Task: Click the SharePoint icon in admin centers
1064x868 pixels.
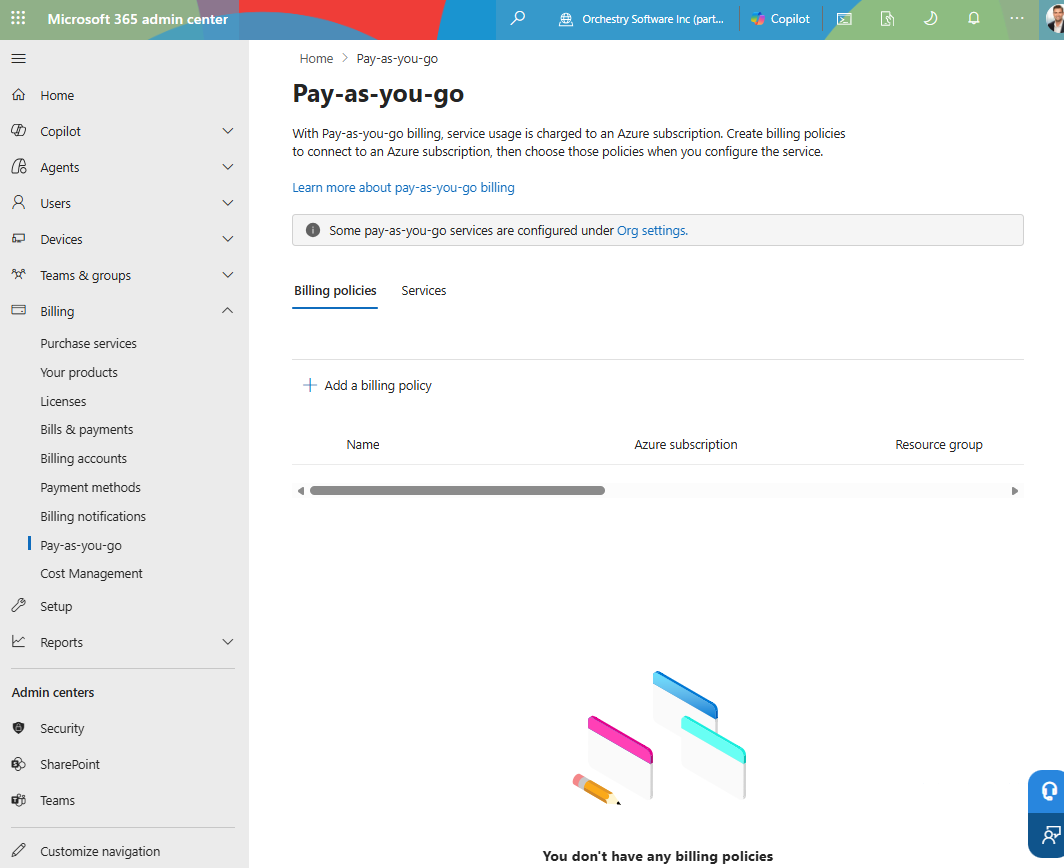Action: click(x=19, y=763)
